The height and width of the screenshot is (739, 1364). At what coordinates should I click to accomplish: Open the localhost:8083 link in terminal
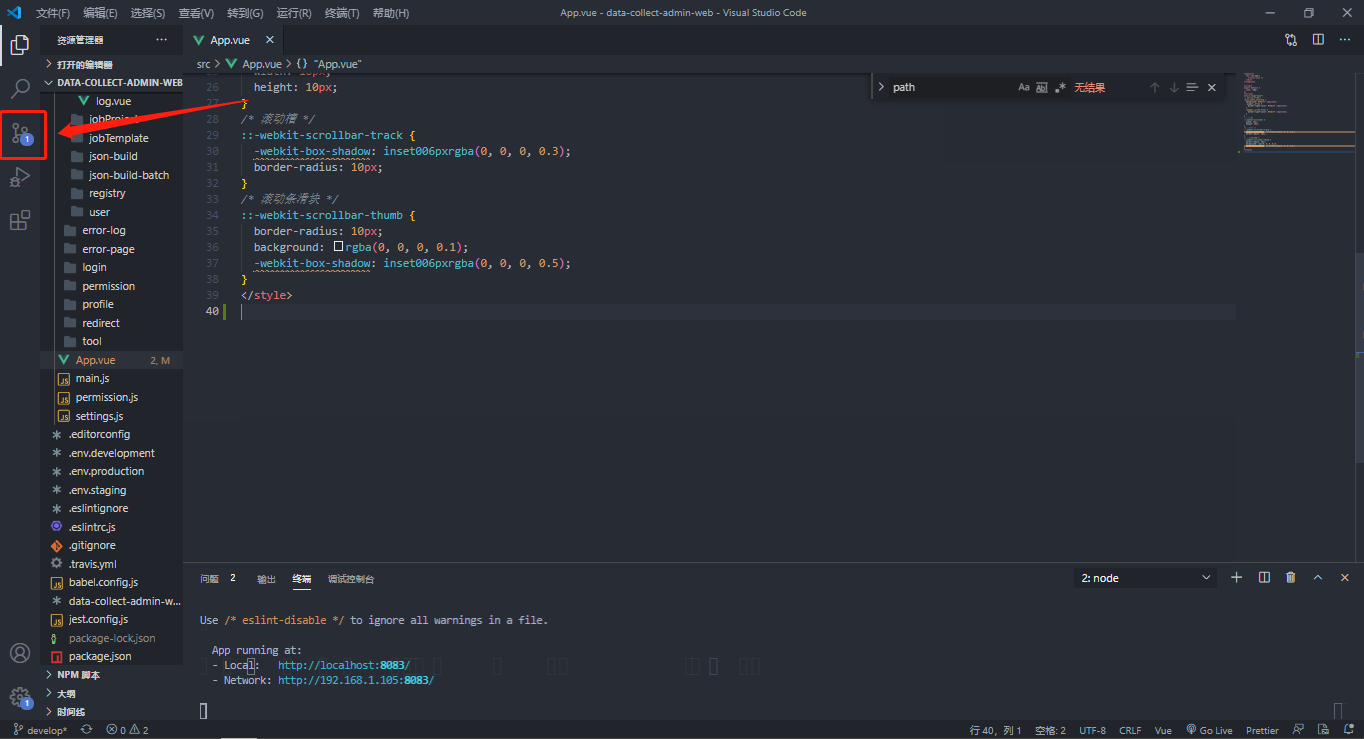click(344, 665)
